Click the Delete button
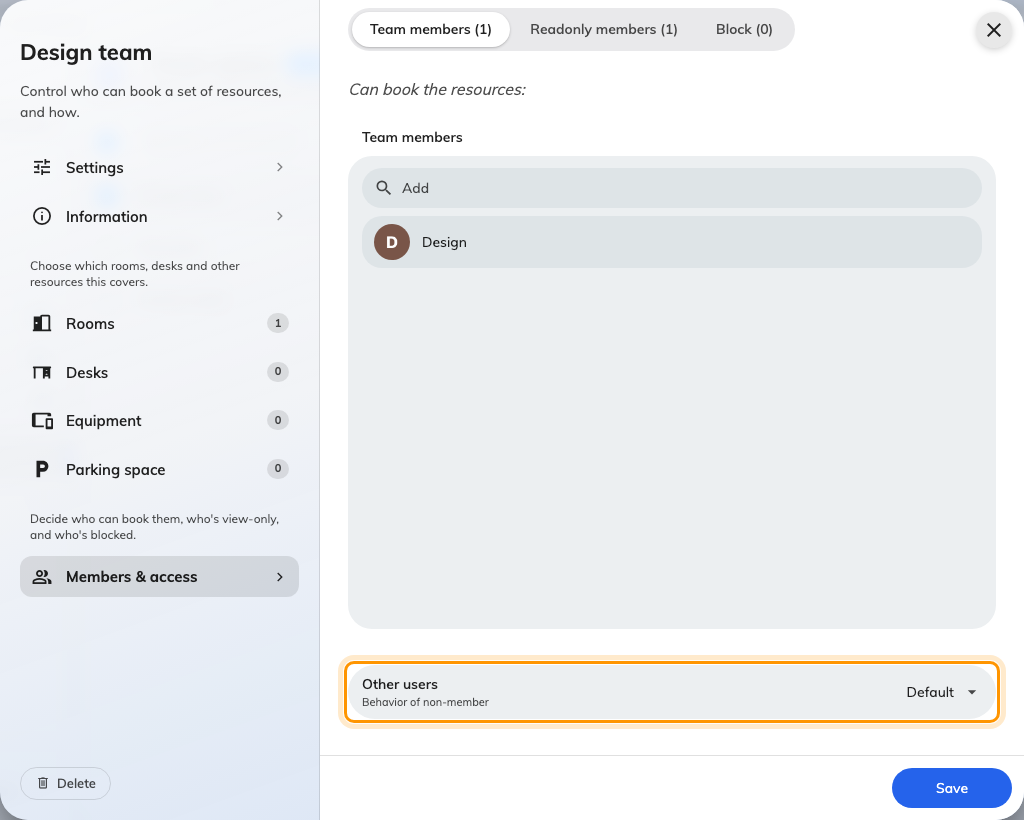The height and width of the screenshot is (820, 1024). point(65,783)
